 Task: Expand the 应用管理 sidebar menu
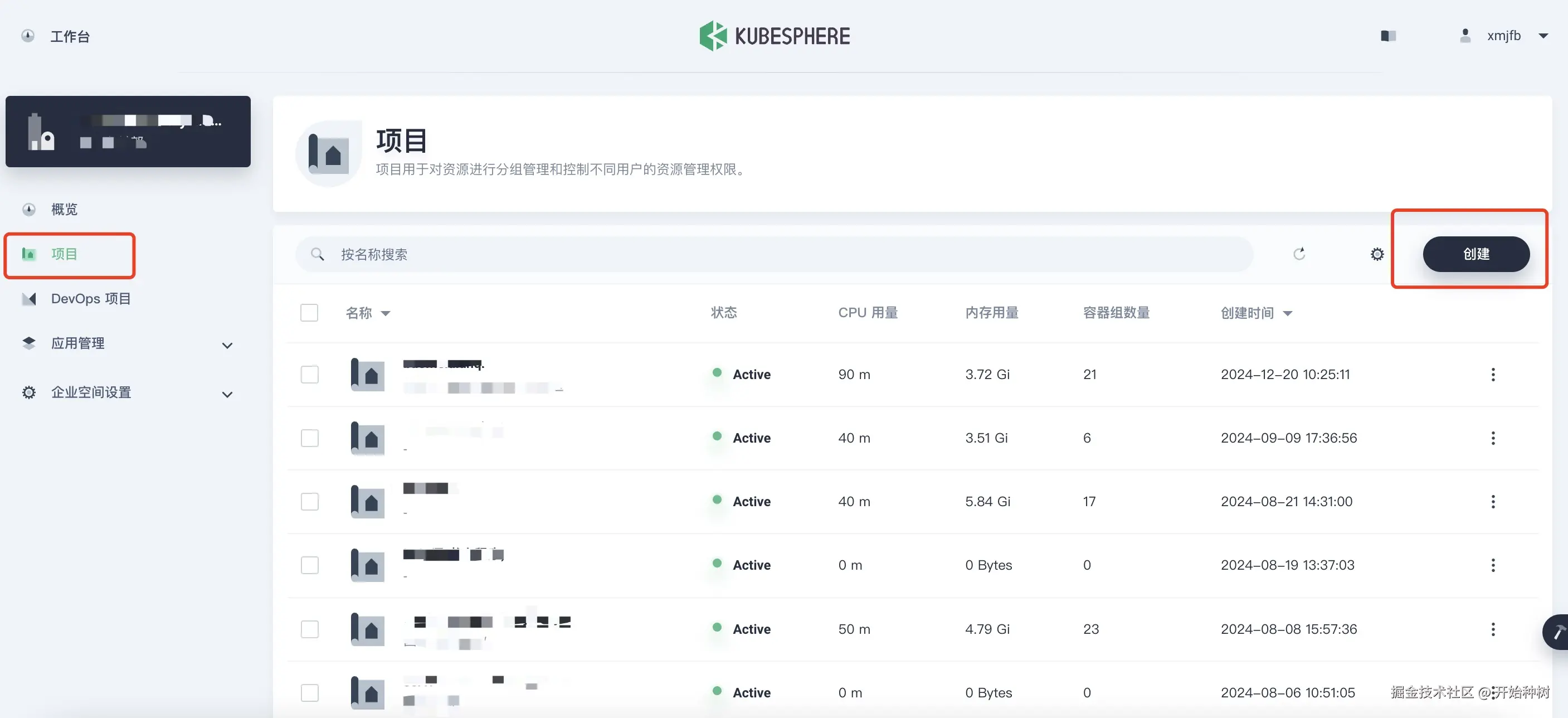(227, 345)
